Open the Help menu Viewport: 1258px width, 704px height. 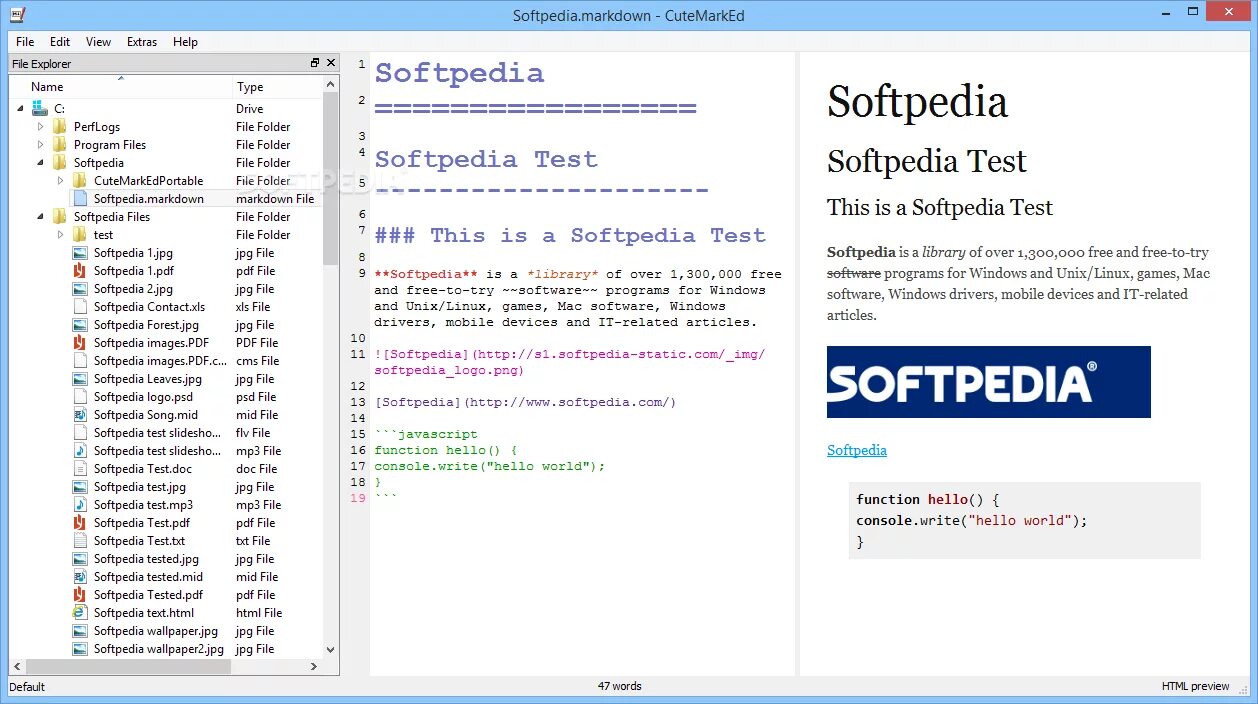coord(185,42)
